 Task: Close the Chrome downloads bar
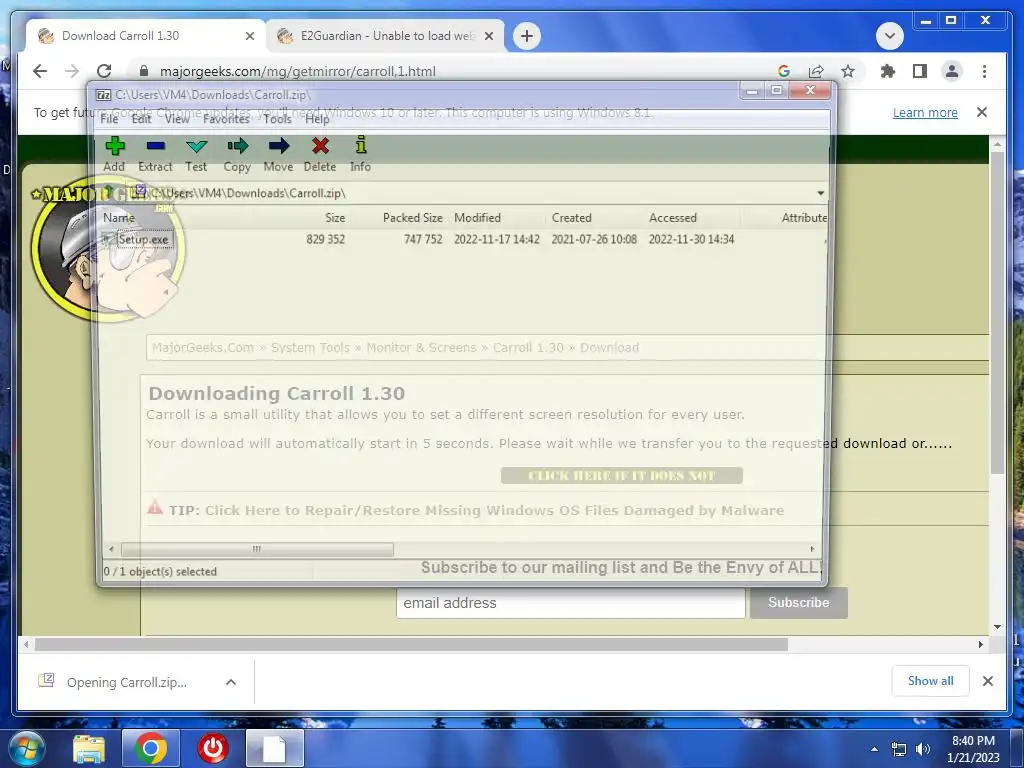pyautogui.click(x=987, y=681)
